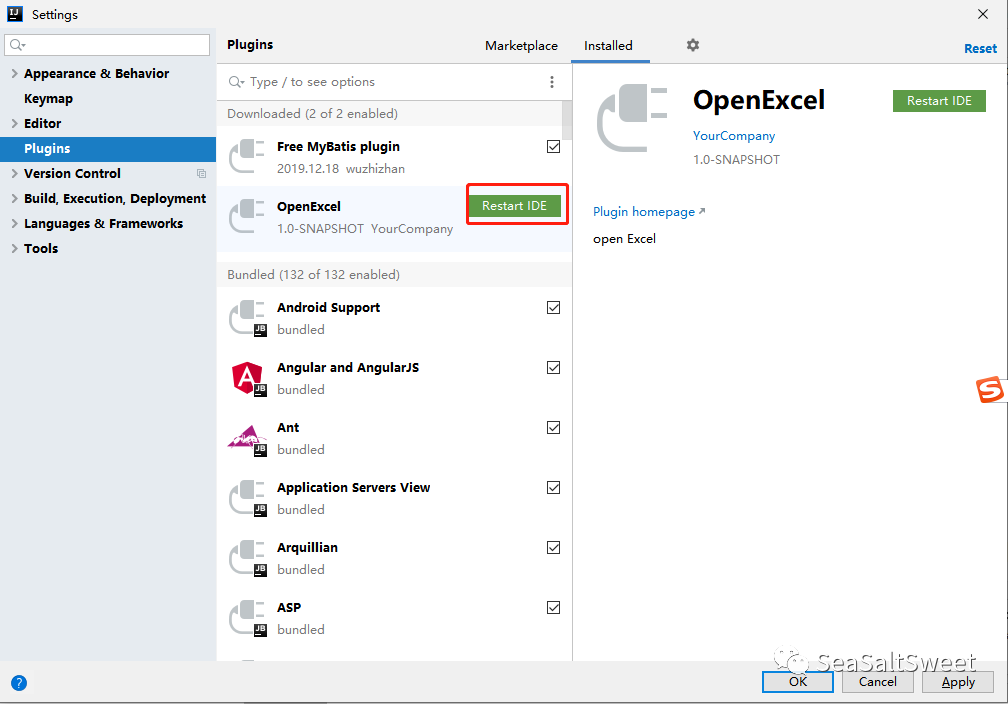Click Restart IDE in the OpenExcel row
The width and height of the screenshot is (1008, 704).
(514, 206)
